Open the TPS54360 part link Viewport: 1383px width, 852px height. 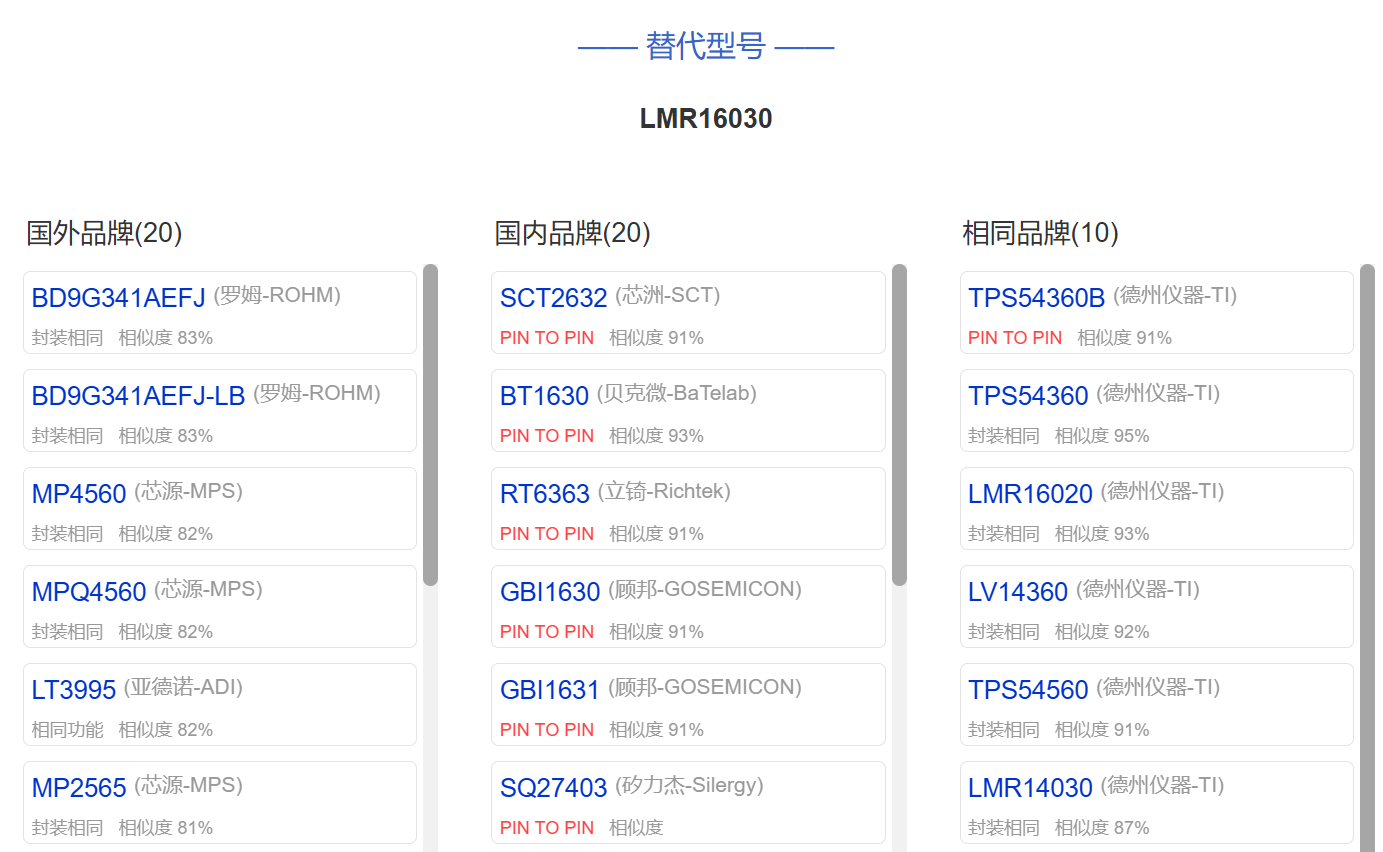pos(1028,396)
